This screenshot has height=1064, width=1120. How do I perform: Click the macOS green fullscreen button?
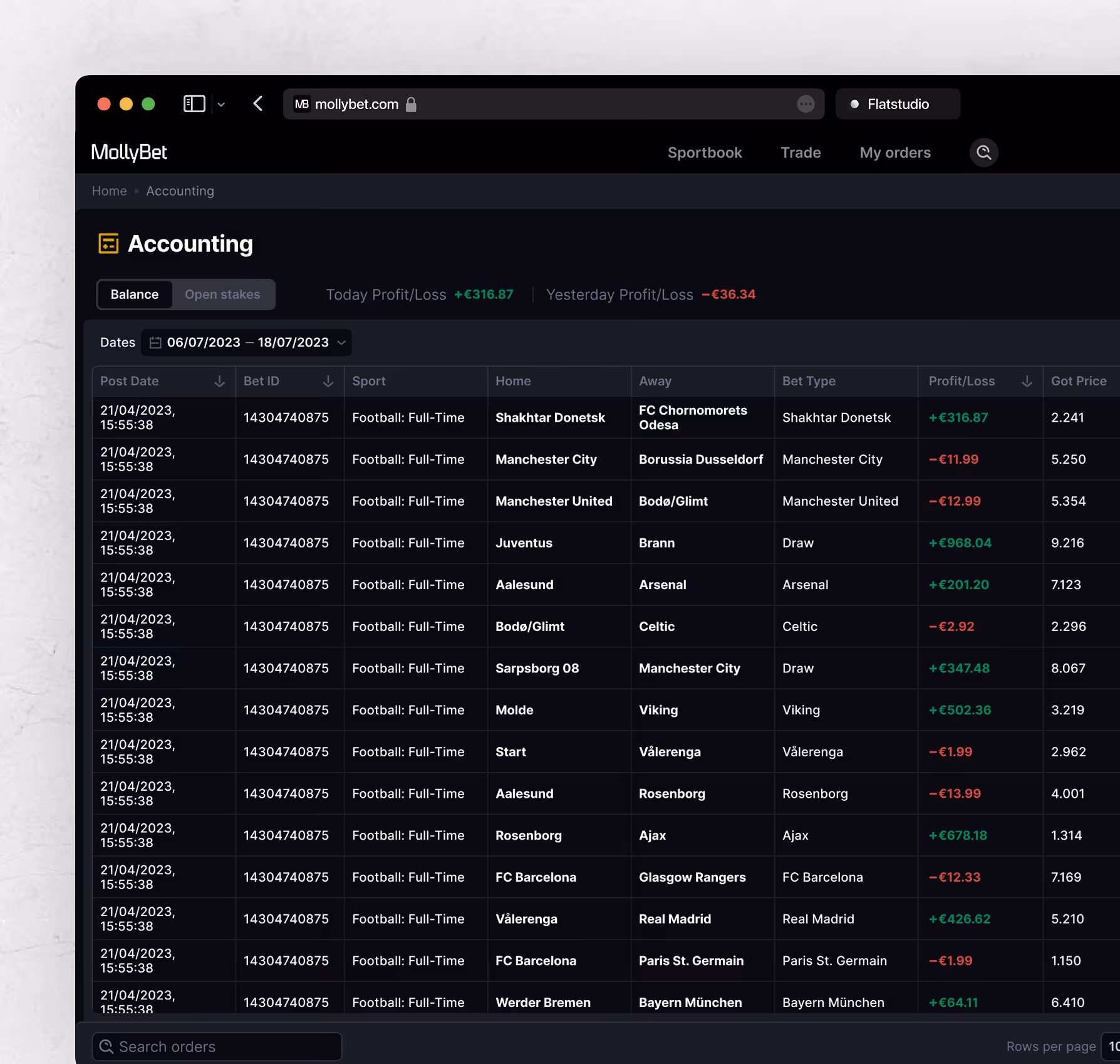(x=148, y=104)
